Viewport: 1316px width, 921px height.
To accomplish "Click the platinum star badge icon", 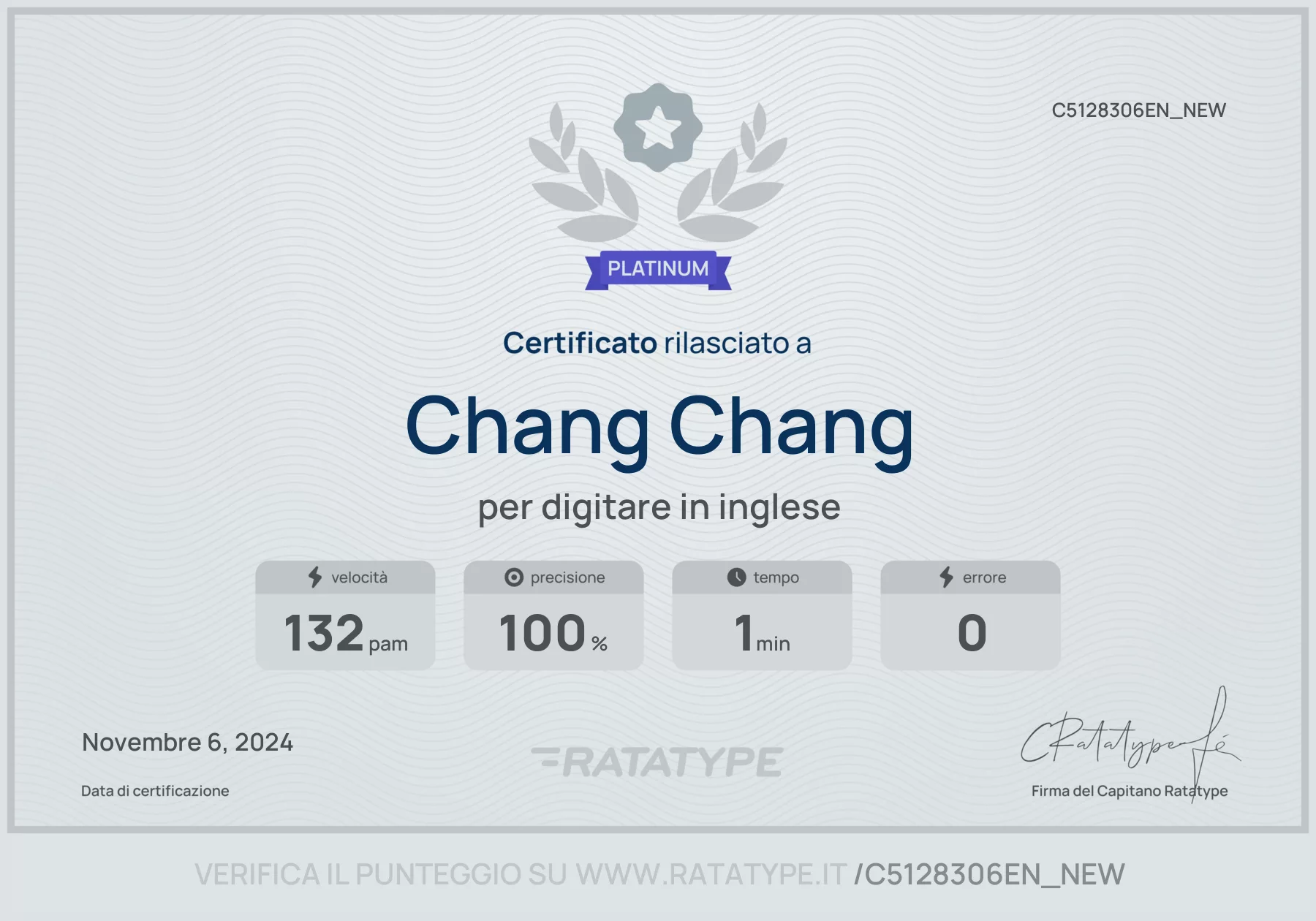I will (x=658, y=128).
